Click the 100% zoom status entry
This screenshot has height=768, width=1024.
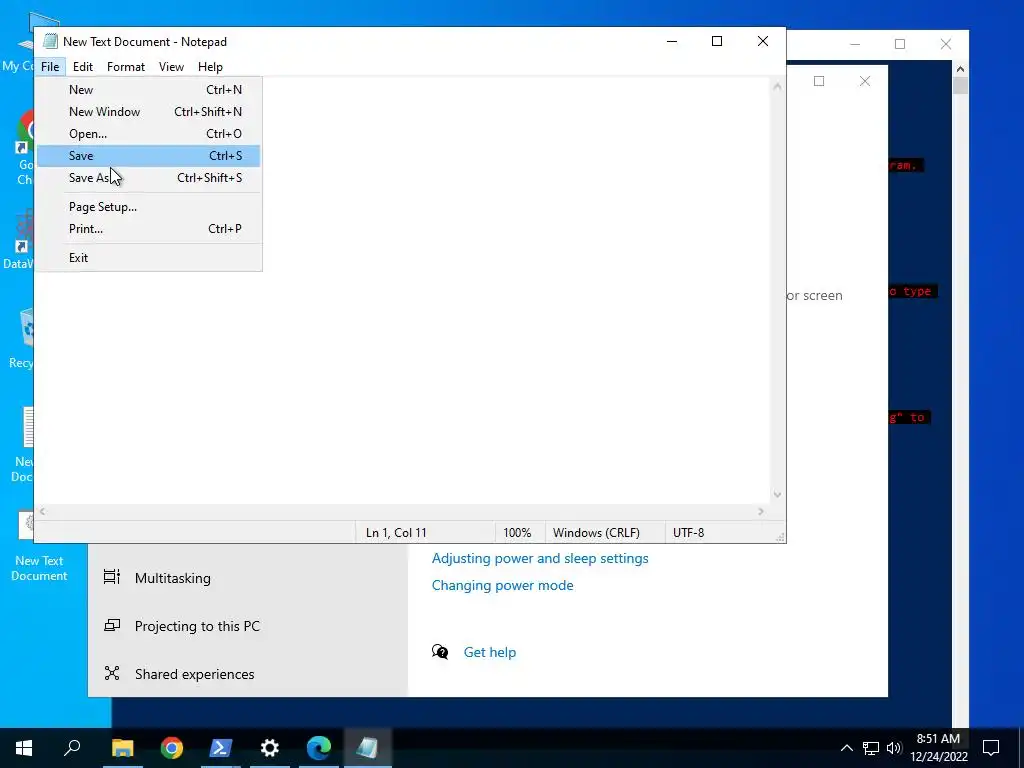point(517,533)
